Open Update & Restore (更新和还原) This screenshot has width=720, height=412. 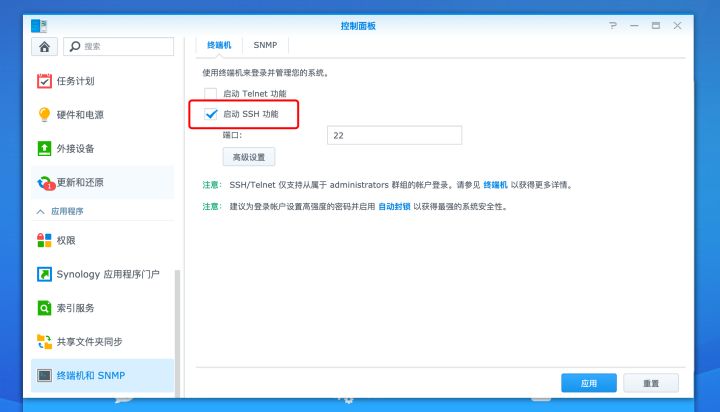tap(79, 183)
